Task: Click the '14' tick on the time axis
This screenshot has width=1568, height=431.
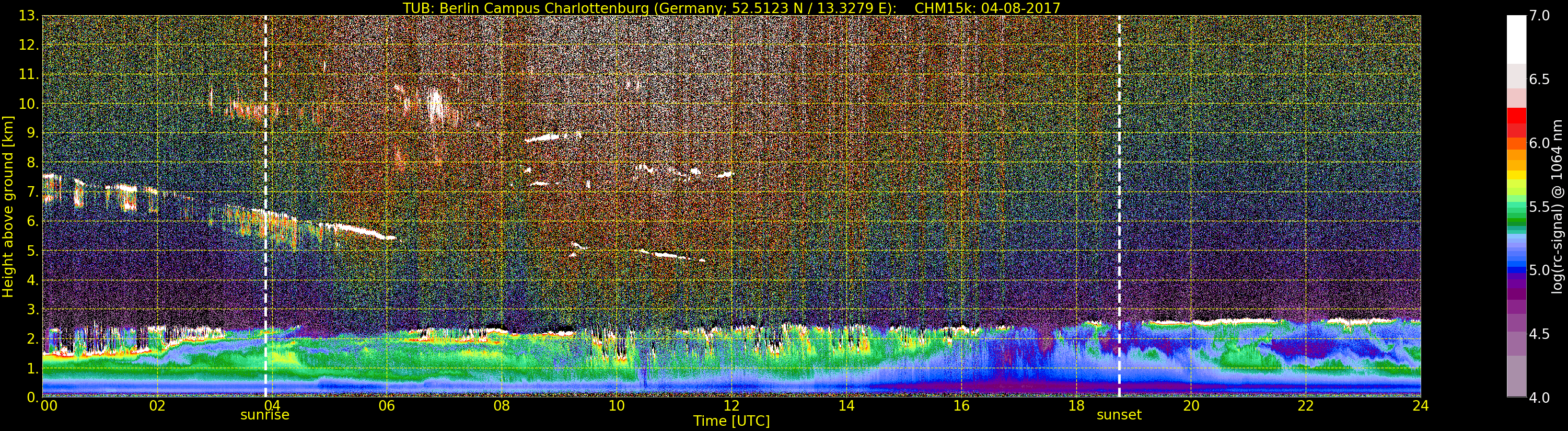Action: (x=846, y=405)
